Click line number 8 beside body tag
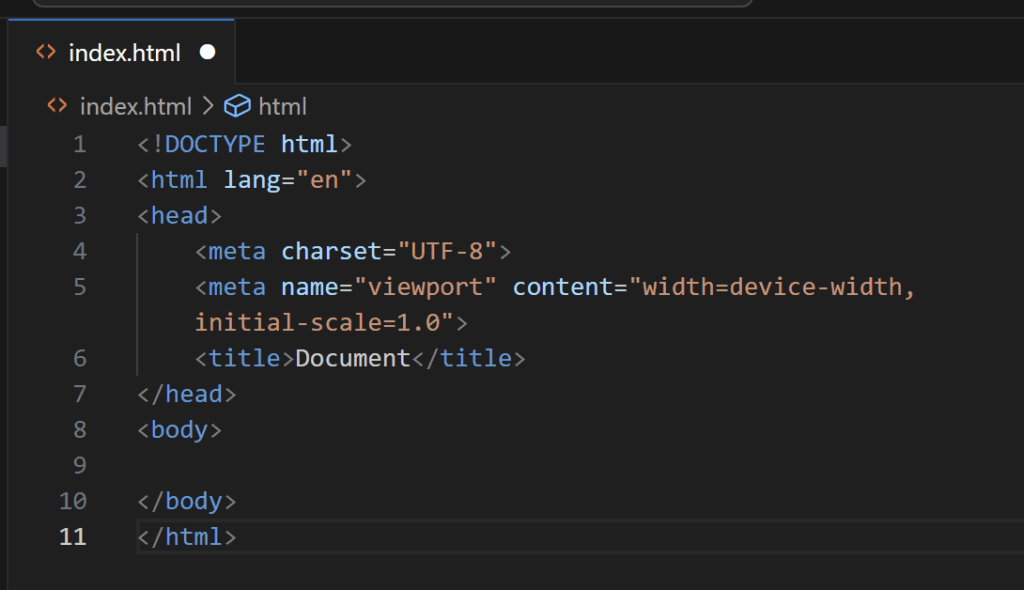The width and height of the screenshot is (1024, 590). [80, 429]
